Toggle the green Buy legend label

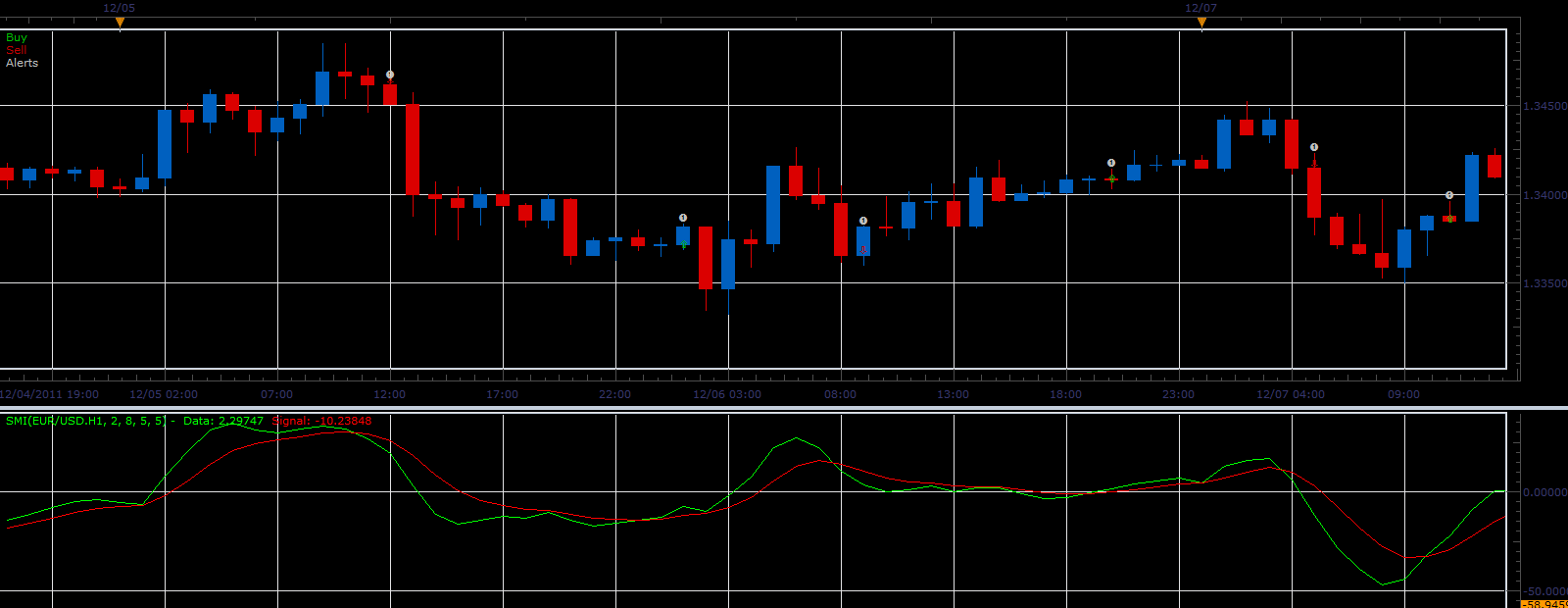coord(17,37)
